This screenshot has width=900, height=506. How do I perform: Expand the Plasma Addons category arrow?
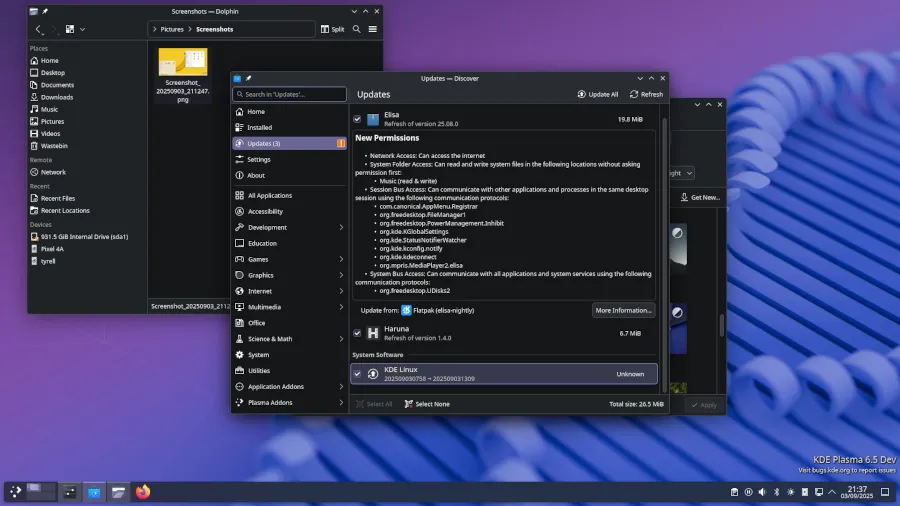[341, 402]
